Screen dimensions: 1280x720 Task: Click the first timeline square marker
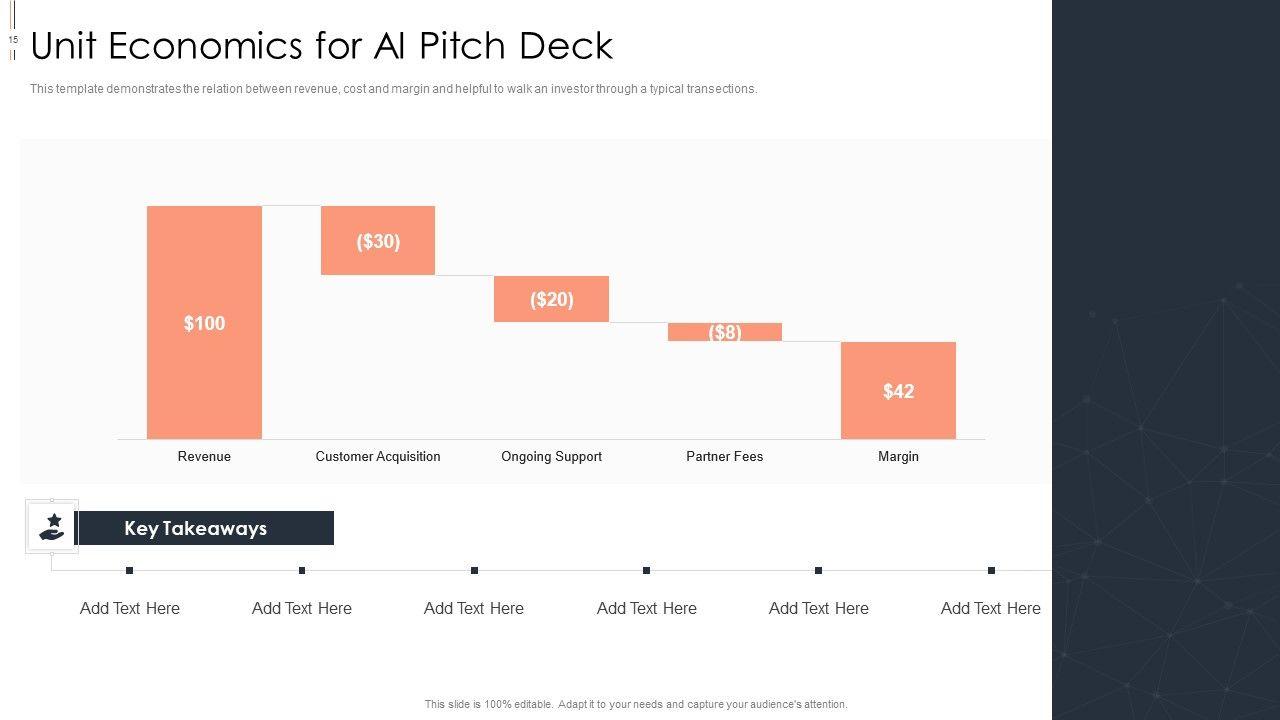(130, 571)
